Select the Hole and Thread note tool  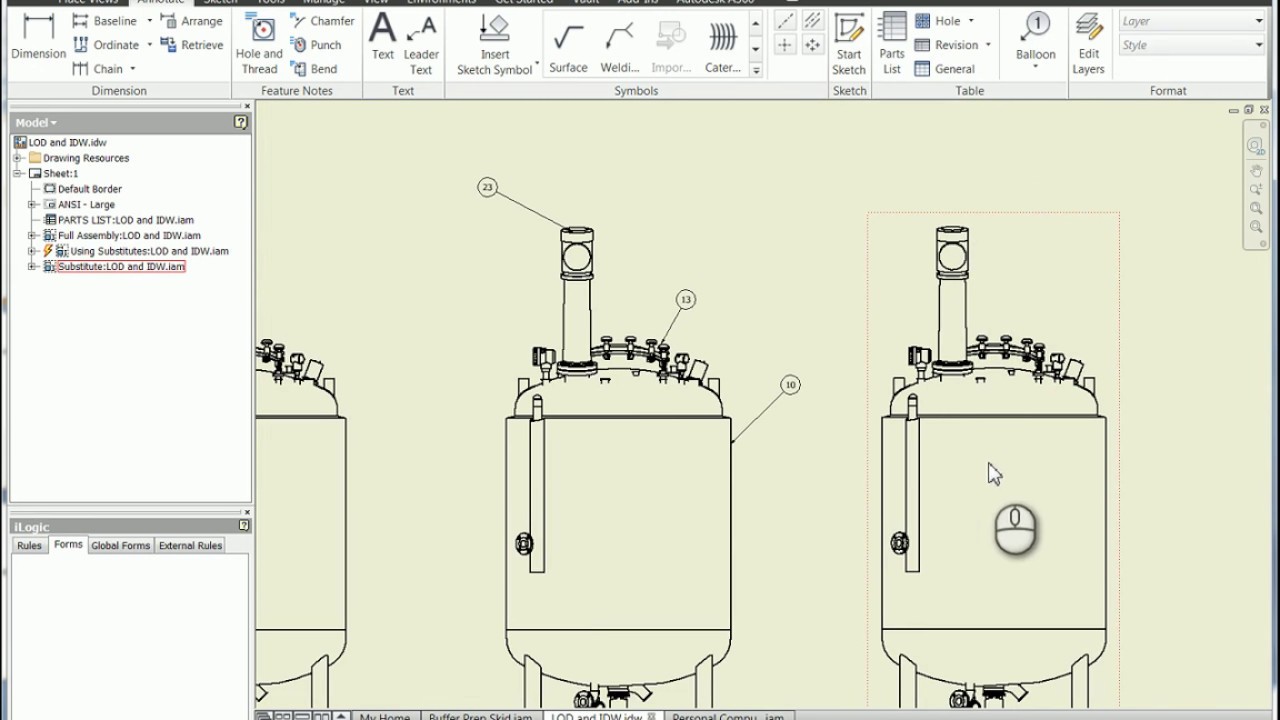click(x=259, y=44)
